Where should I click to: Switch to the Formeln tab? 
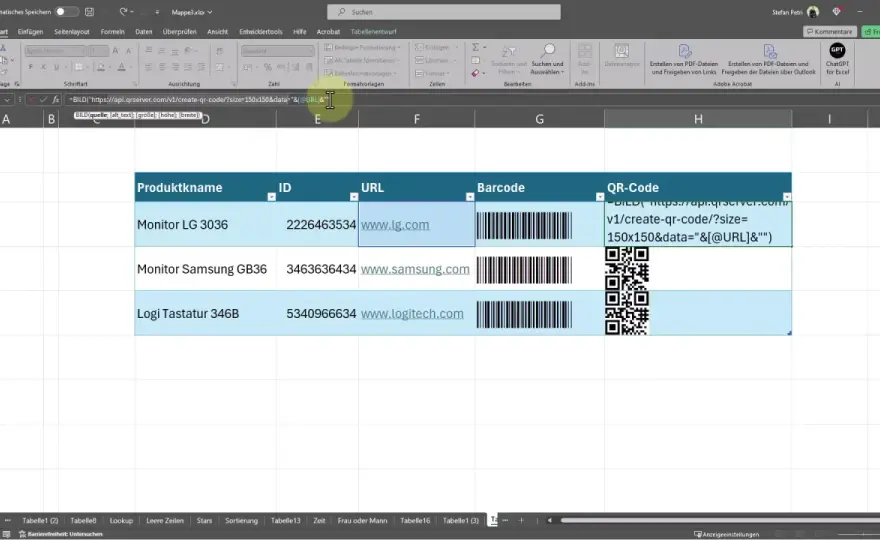[112, 31]
